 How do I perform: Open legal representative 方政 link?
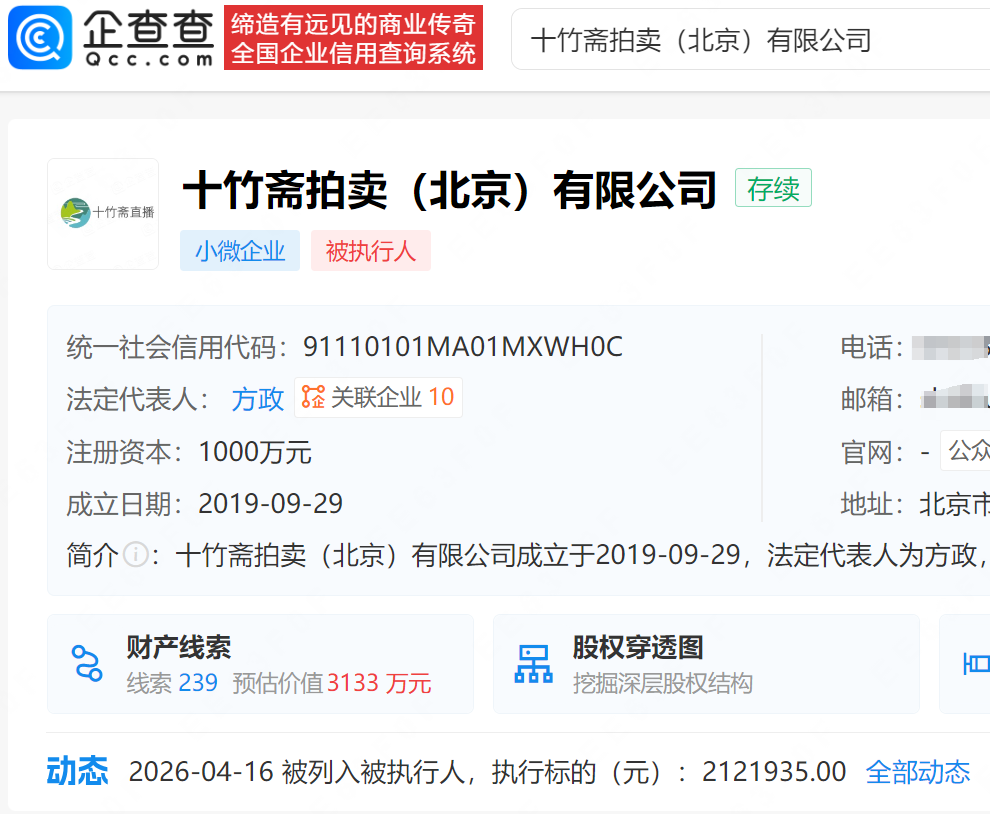258,398
